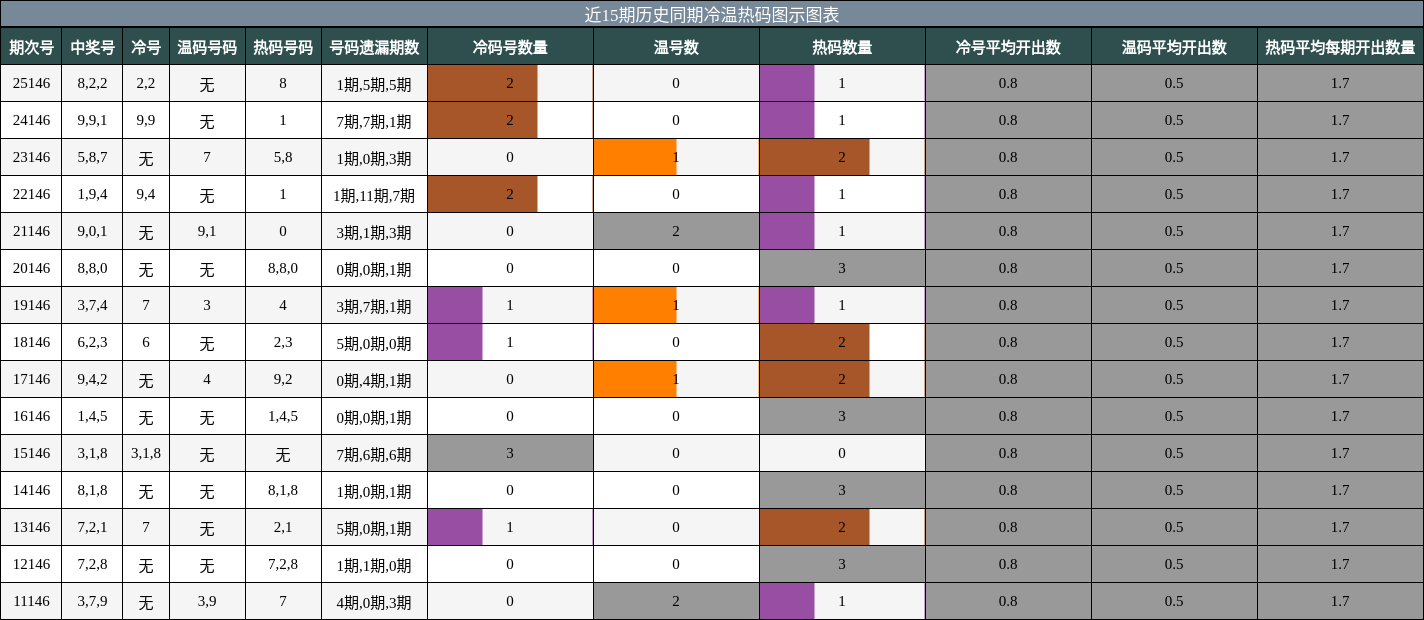Image resolution: width=1424 pixels, height=620 pixels.
Task: Click the 热码号码 column header
Action: (283, 47)
